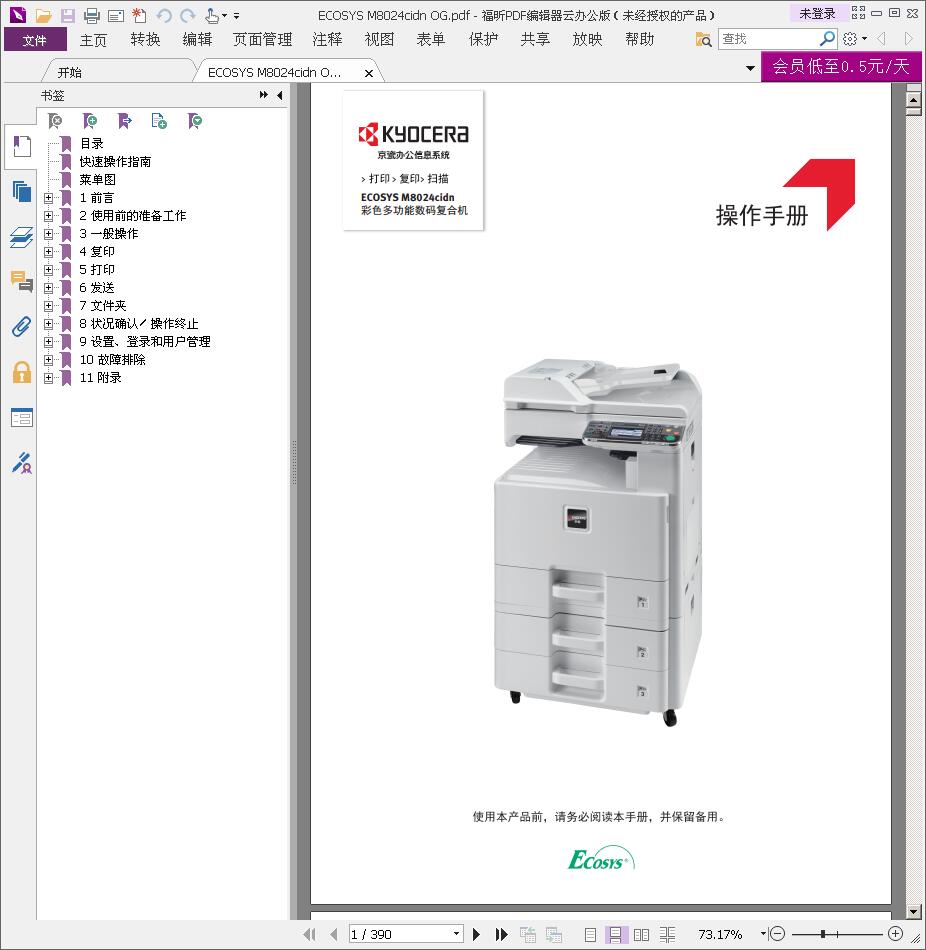Click the advanced search folder icon
Image resolution: width=926 pixels, height=950 pixels.
click(703, 39)
